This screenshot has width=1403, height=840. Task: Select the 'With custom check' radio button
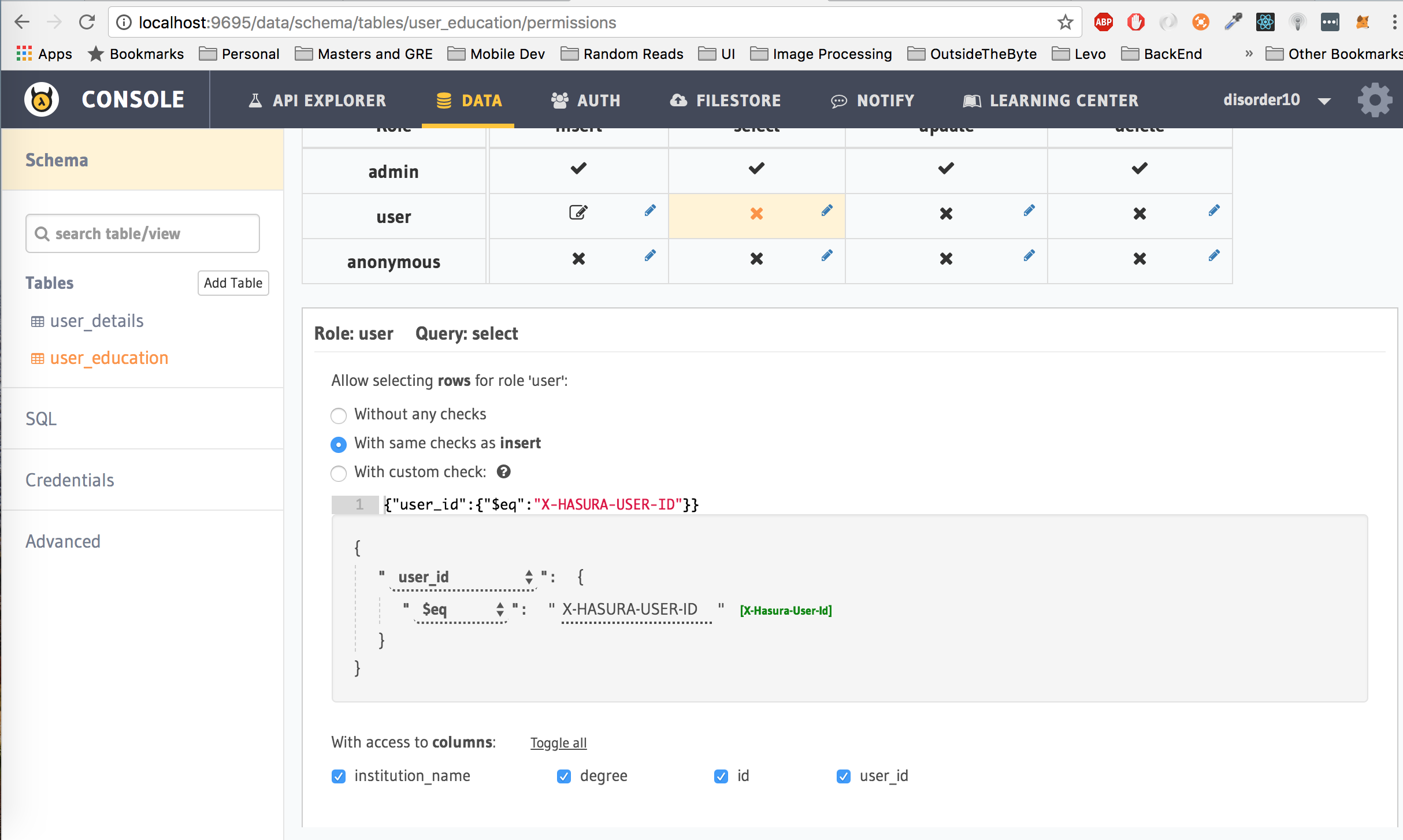pyautogui.click(x=339, y=471)
